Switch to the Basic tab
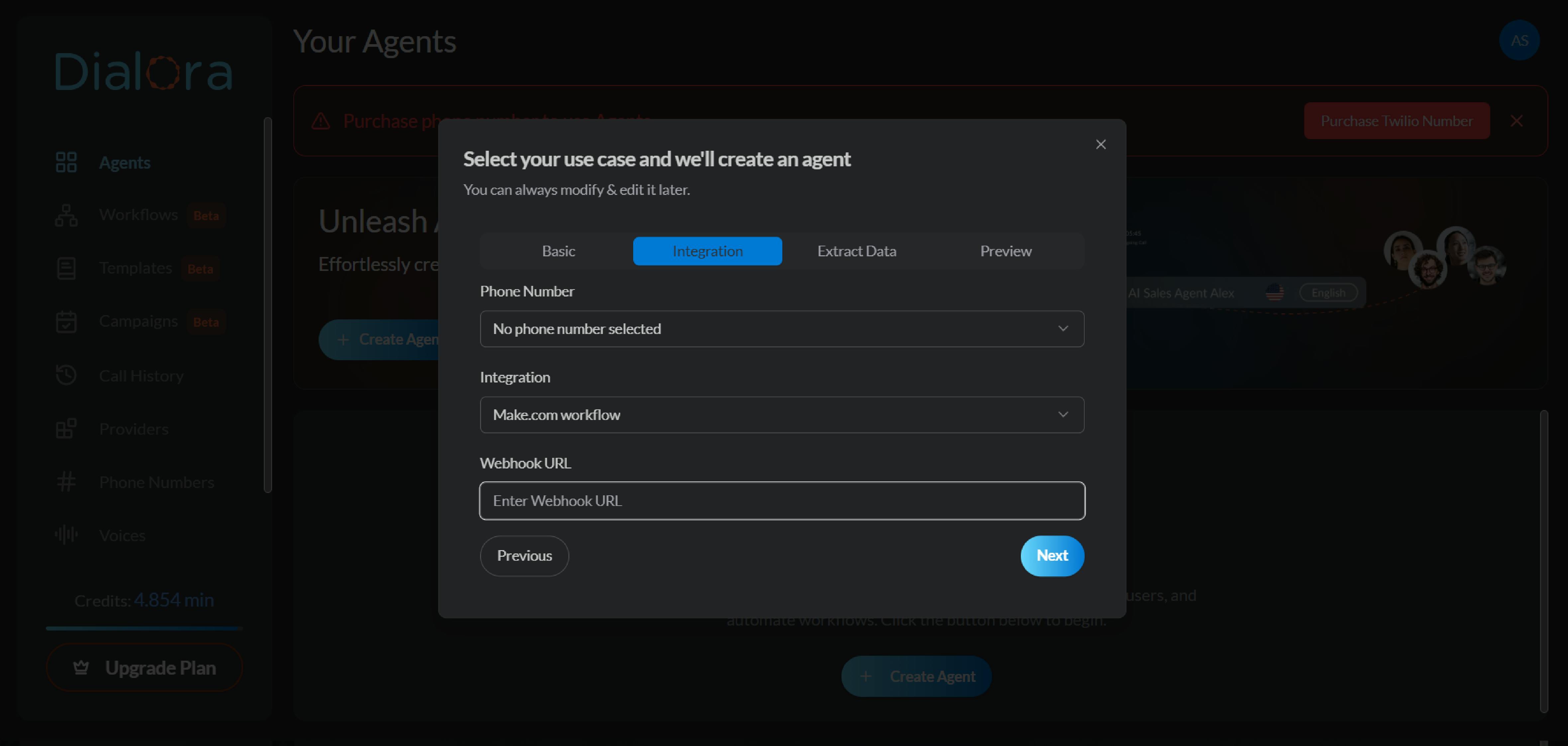 (x=557, y=250)
